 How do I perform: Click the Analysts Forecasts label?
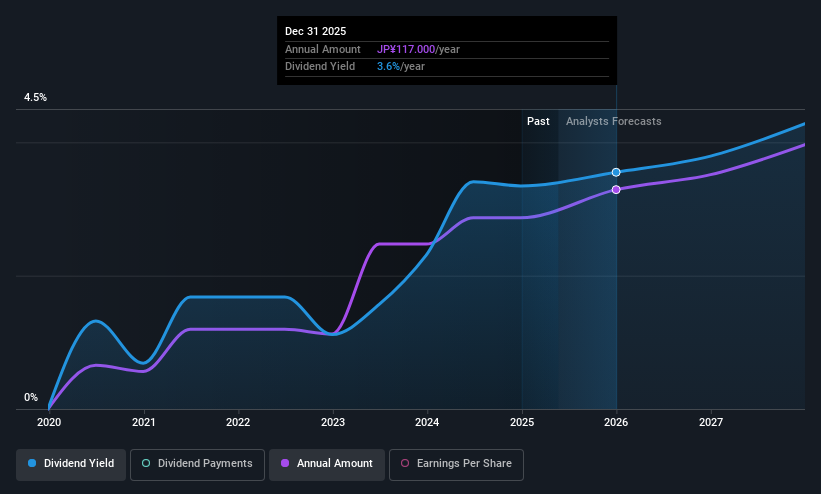tap(614, 122)
